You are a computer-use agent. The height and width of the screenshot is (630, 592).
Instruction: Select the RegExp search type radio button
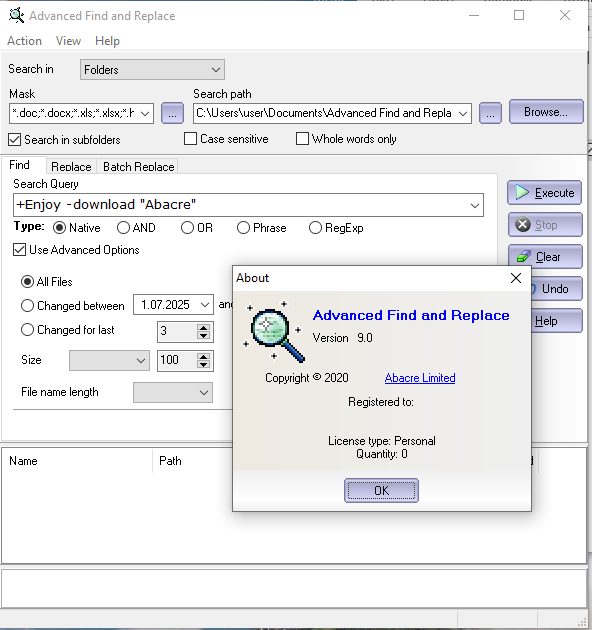(315, 228)
